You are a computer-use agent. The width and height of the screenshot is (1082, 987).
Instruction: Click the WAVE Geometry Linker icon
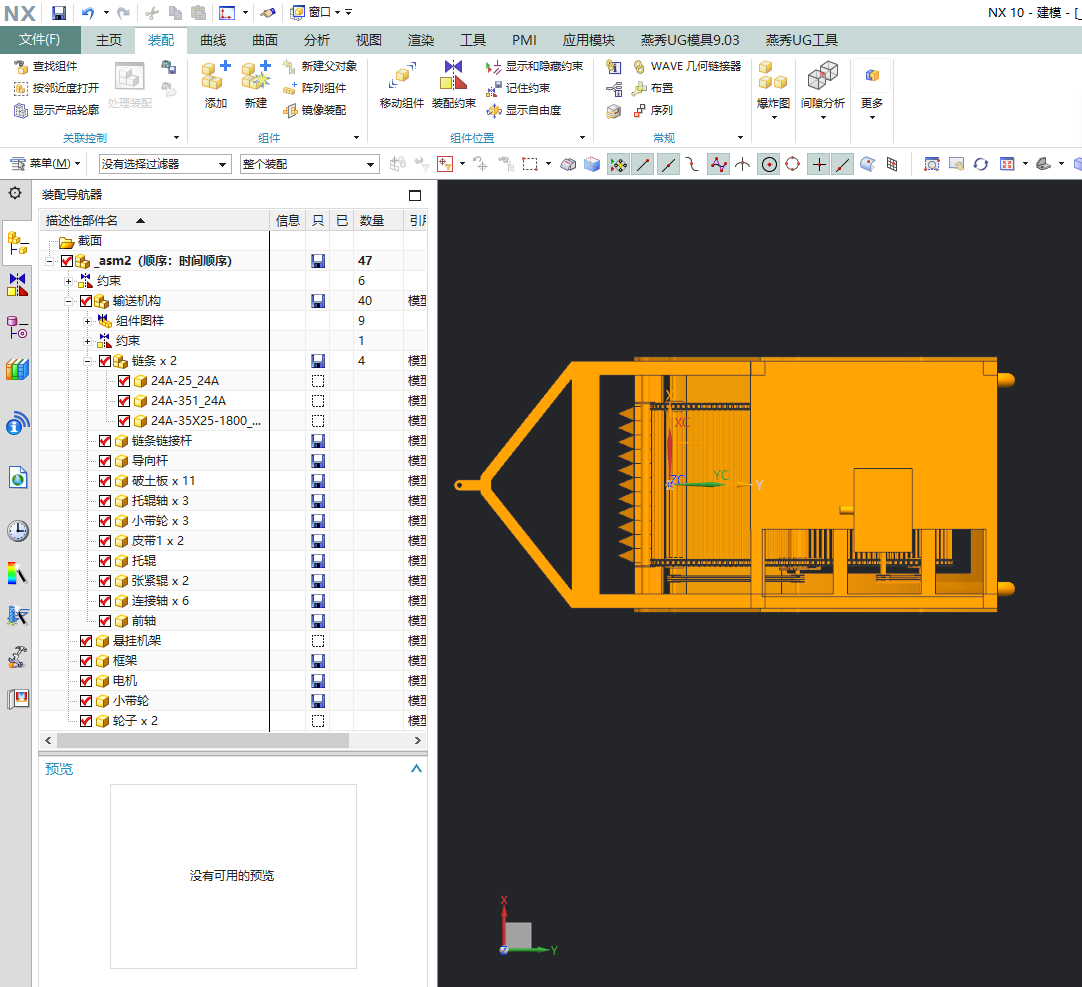639,66
